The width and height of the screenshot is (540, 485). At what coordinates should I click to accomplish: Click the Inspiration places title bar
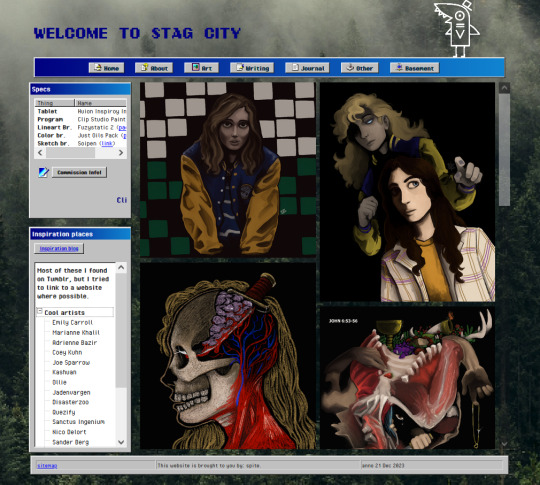(x=80, y=234)
